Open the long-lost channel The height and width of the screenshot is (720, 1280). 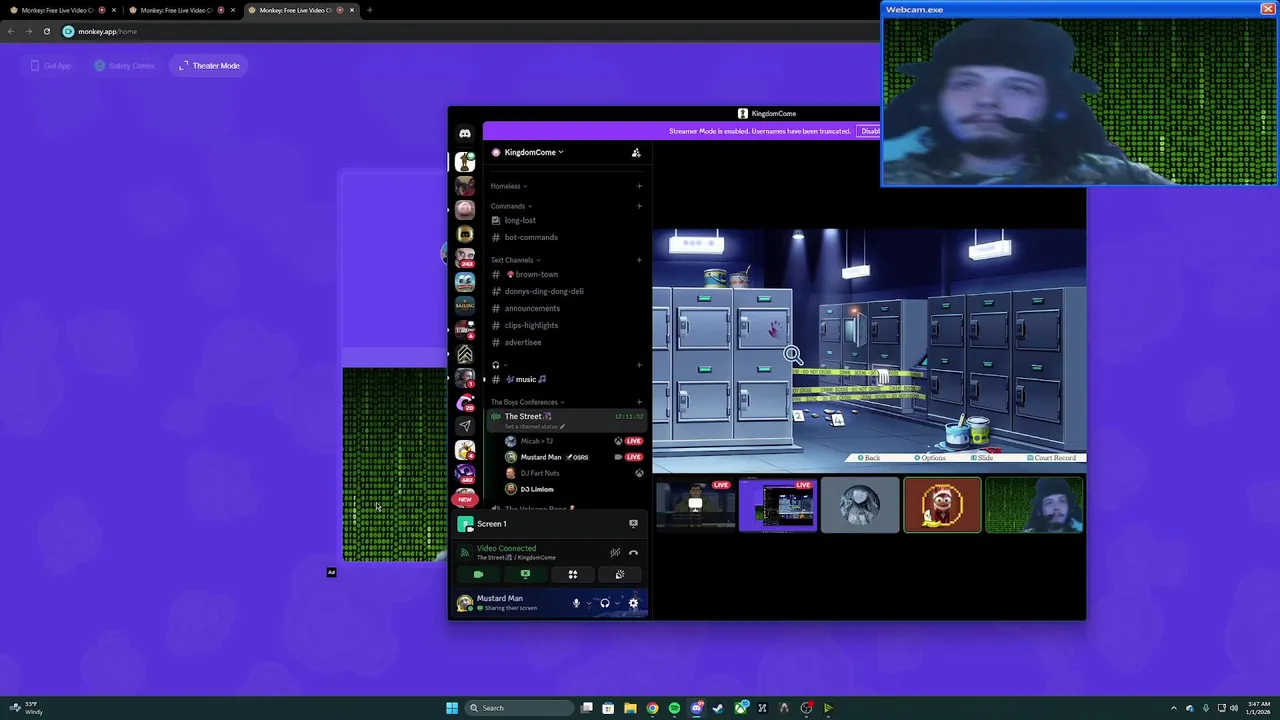point(566,220)
